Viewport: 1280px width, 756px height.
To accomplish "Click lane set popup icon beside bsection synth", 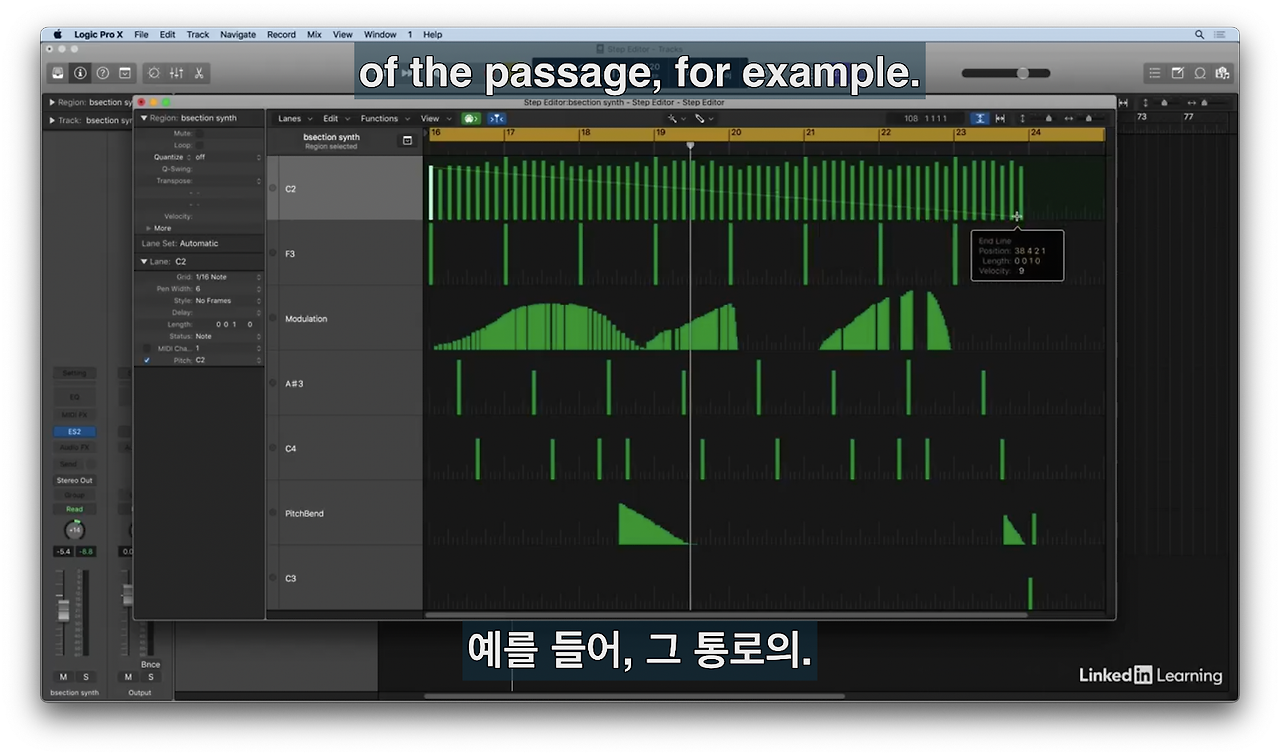I will 407,141.
